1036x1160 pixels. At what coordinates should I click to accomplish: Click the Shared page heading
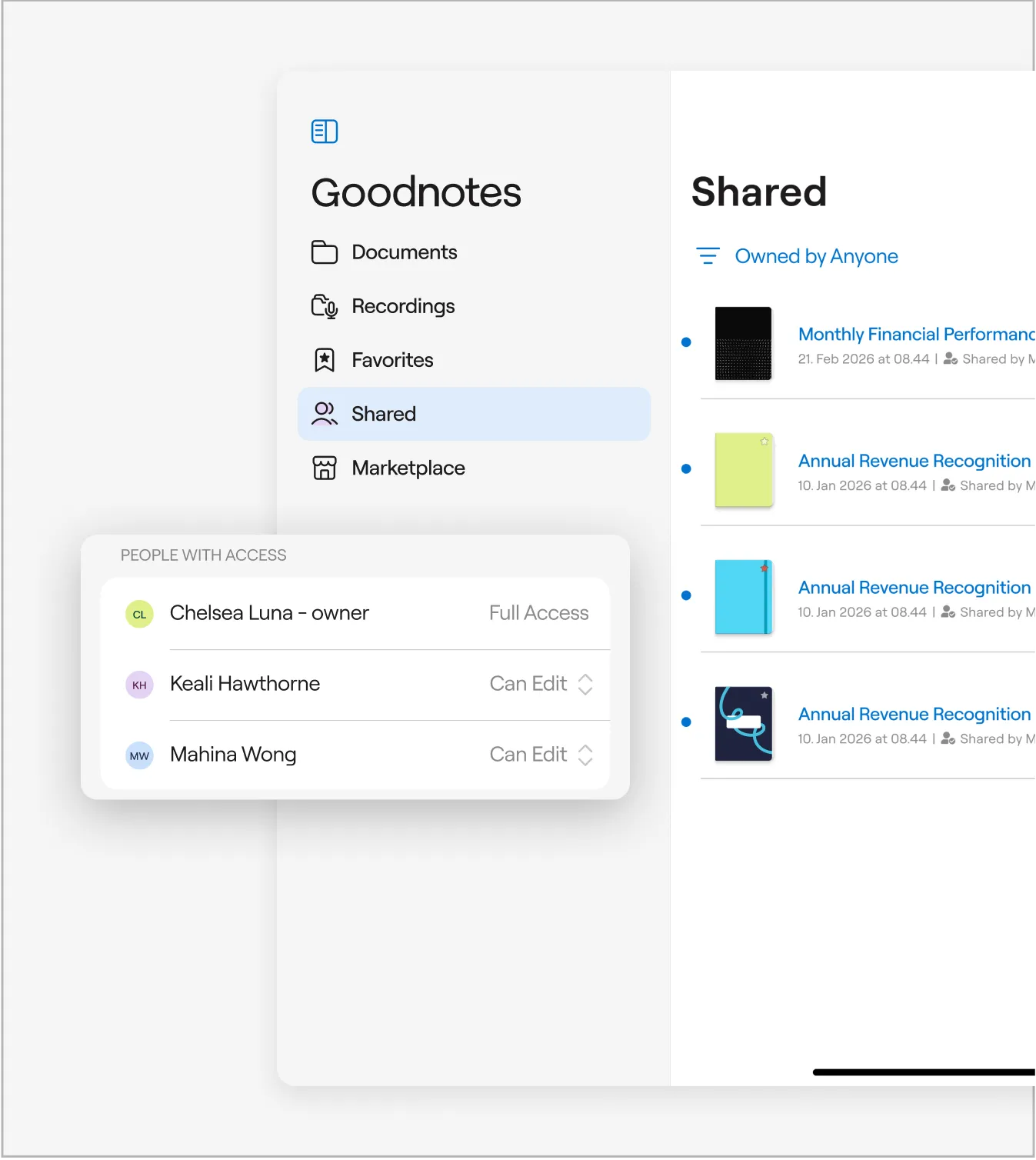[759, 192]
